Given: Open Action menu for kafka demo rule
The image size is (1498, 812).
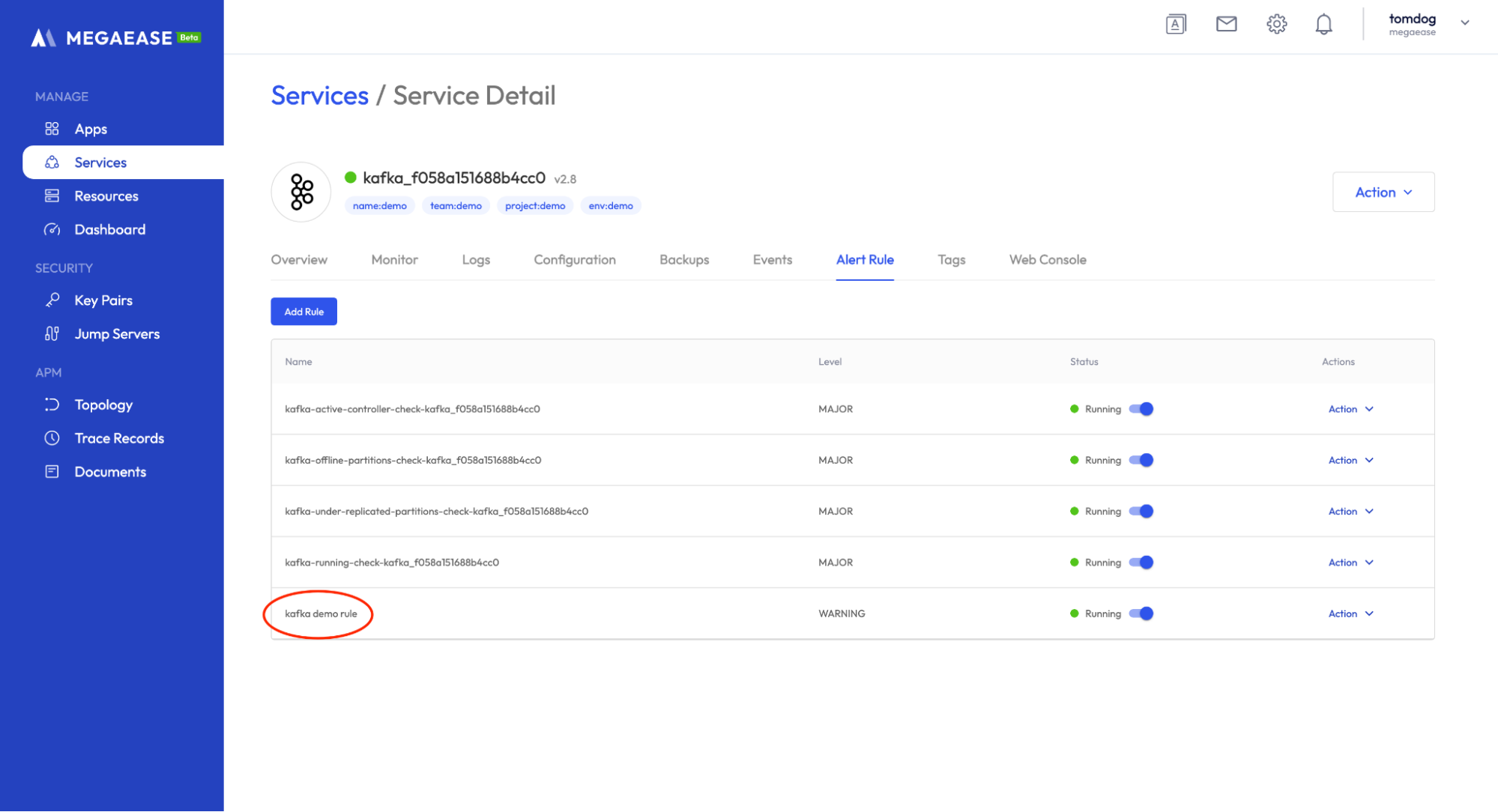Looking at the screenshot, I should click(1350, 613).
